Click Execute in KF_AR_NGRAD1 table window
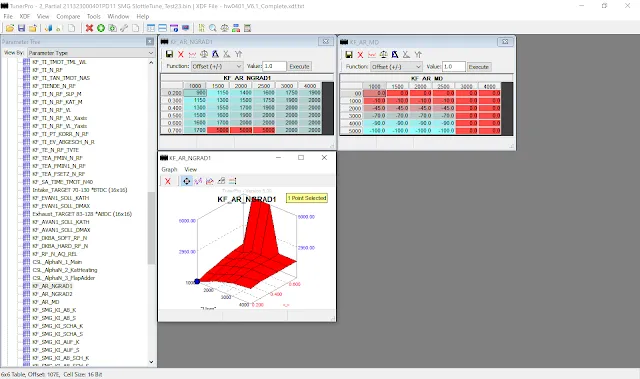 click(x=299, y=66)
